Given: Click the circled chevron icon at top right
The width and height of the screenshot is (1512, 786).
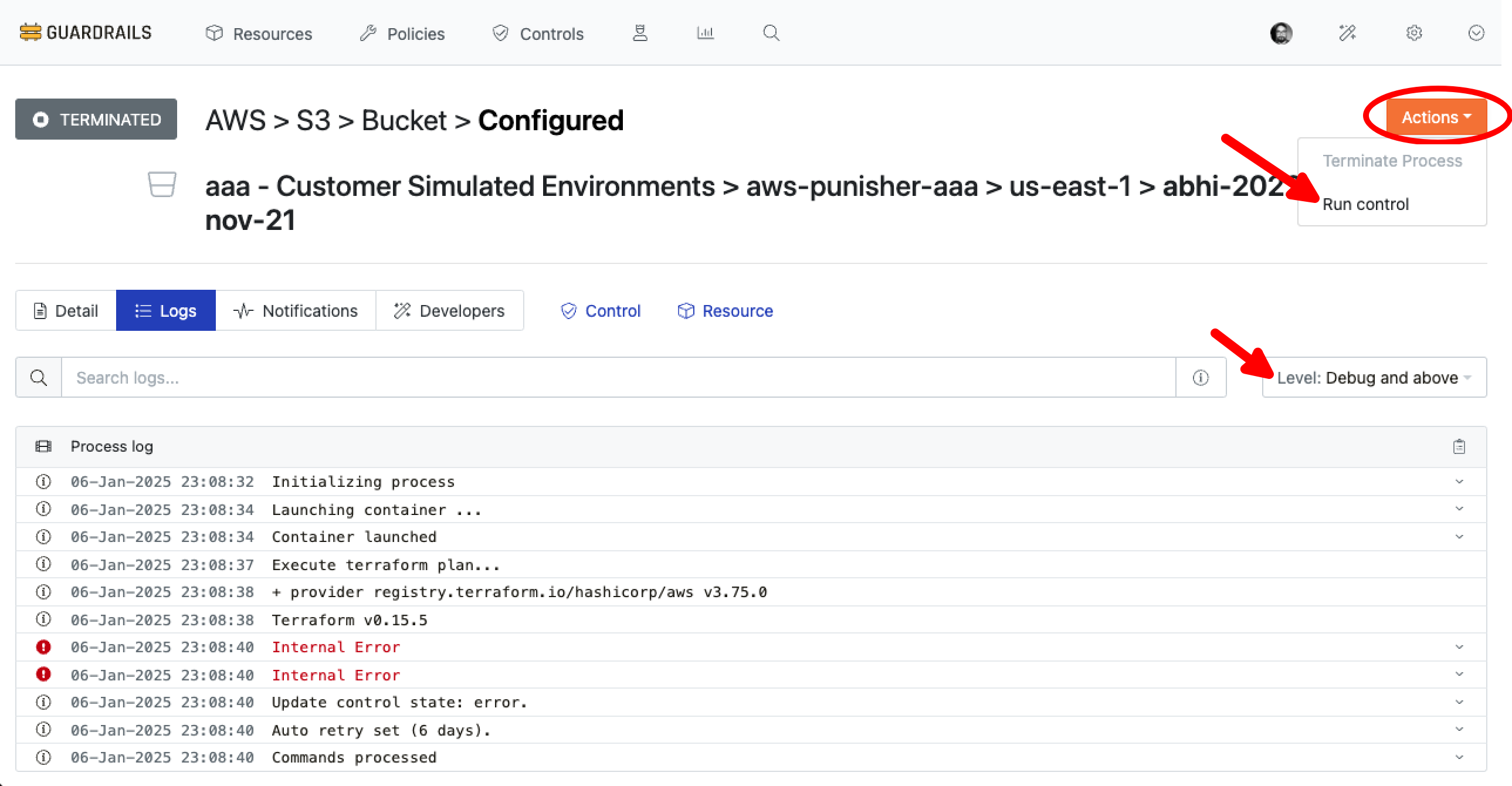Looking at the screenshot, I should (x=1476, y=33).
